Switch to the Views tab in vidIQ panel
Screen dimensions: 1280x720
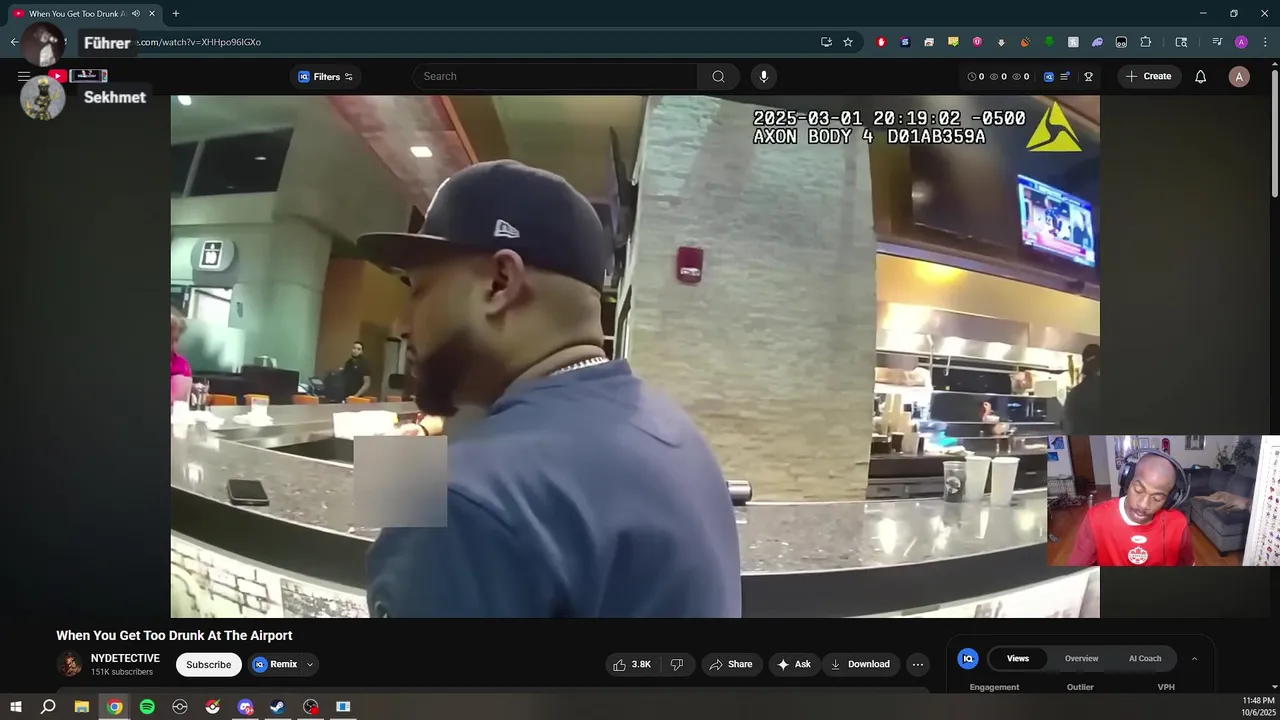pos(1018,658)
